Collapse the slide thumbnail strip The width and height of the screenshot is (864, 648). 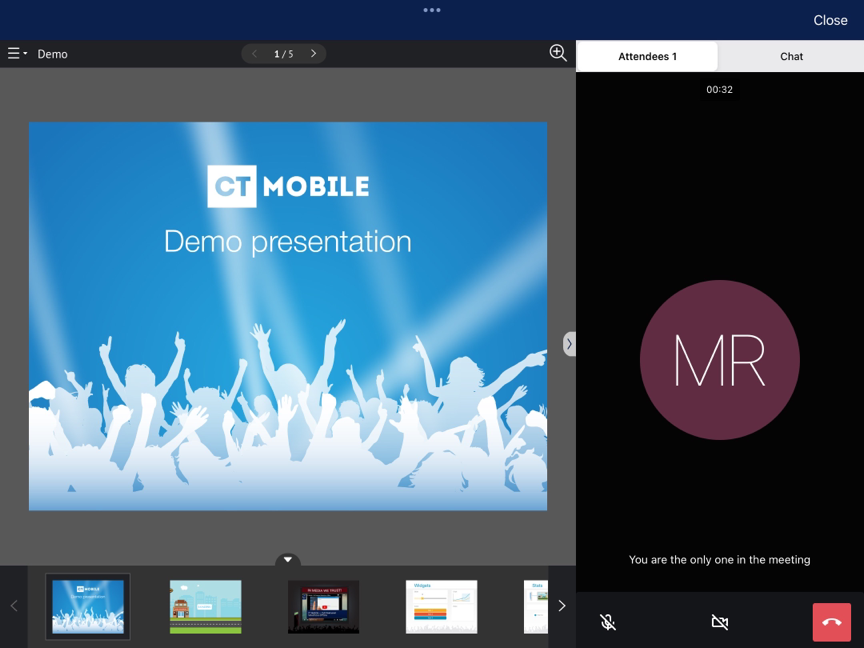[288, 560]
